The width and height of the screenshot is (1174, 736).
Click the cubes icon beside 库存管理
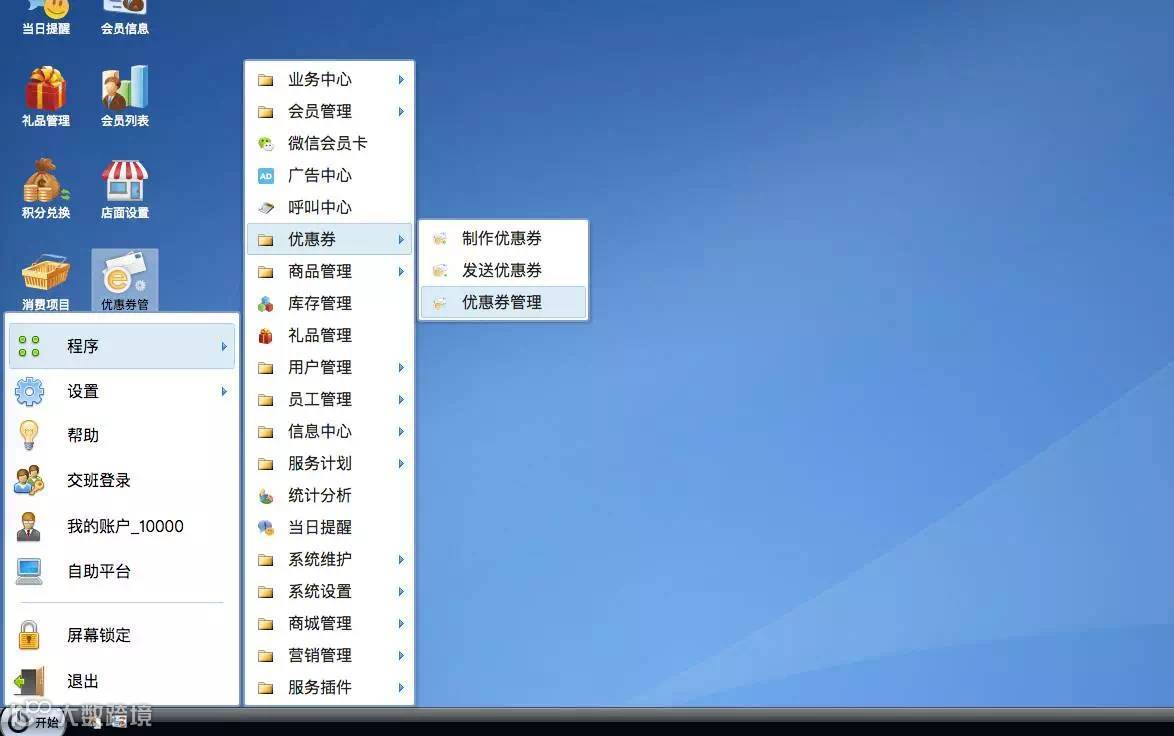coord(265,303)
